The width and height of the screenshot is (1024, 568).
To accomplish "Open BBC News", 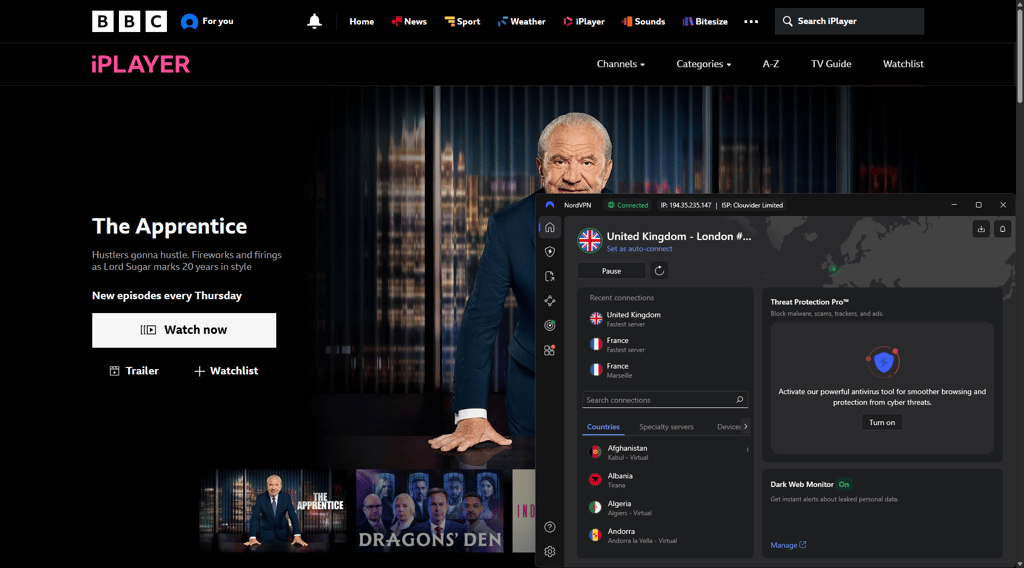I will pyautogui.click(x=409, y=22).
